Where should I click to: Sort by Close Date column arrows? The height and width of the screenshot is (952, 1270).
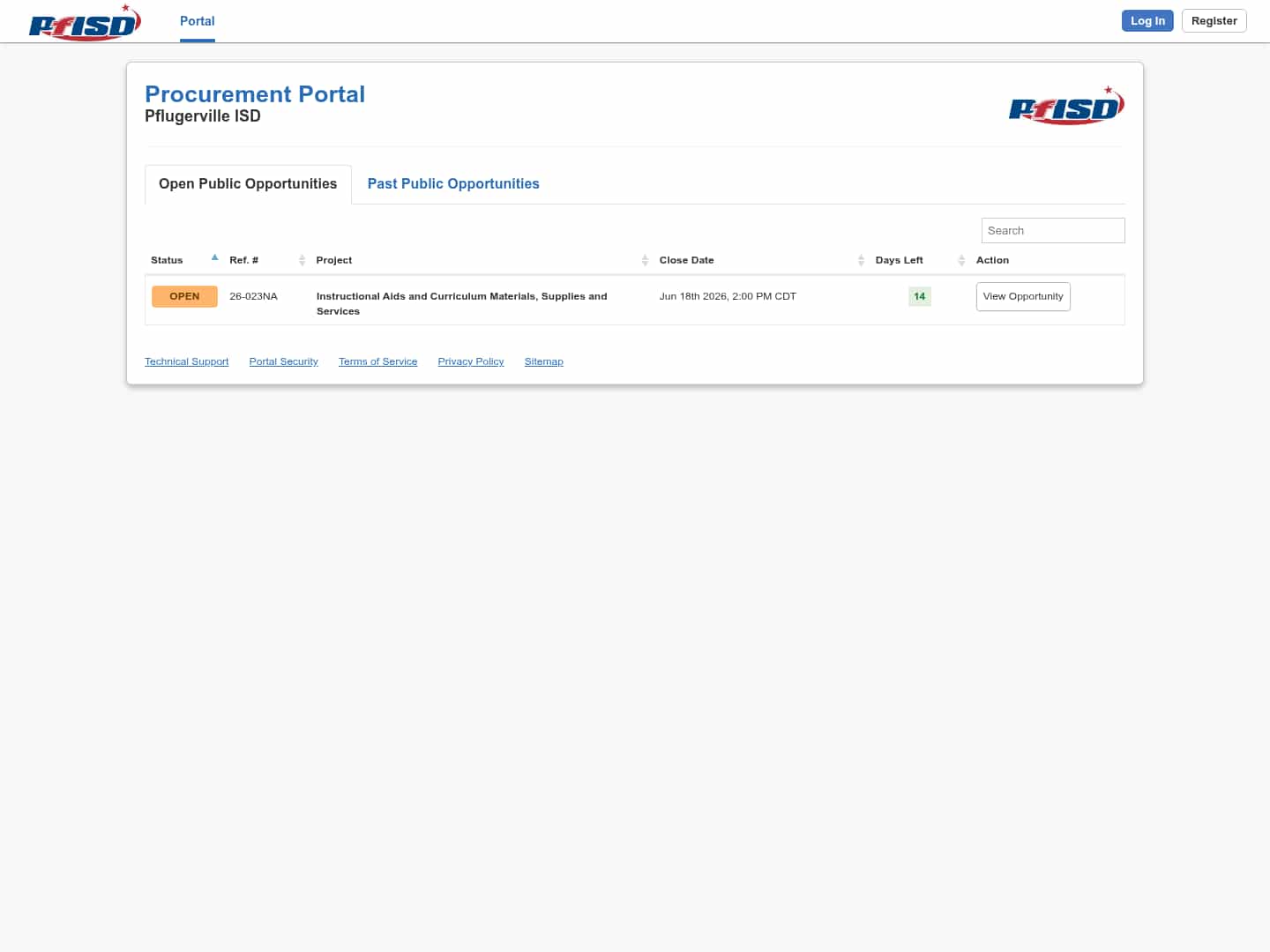pos(861,260)
